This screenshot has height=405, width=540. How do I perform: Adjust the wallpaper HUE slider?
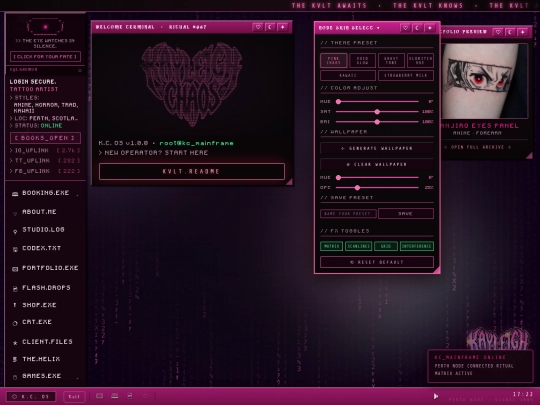coord(377,177)
